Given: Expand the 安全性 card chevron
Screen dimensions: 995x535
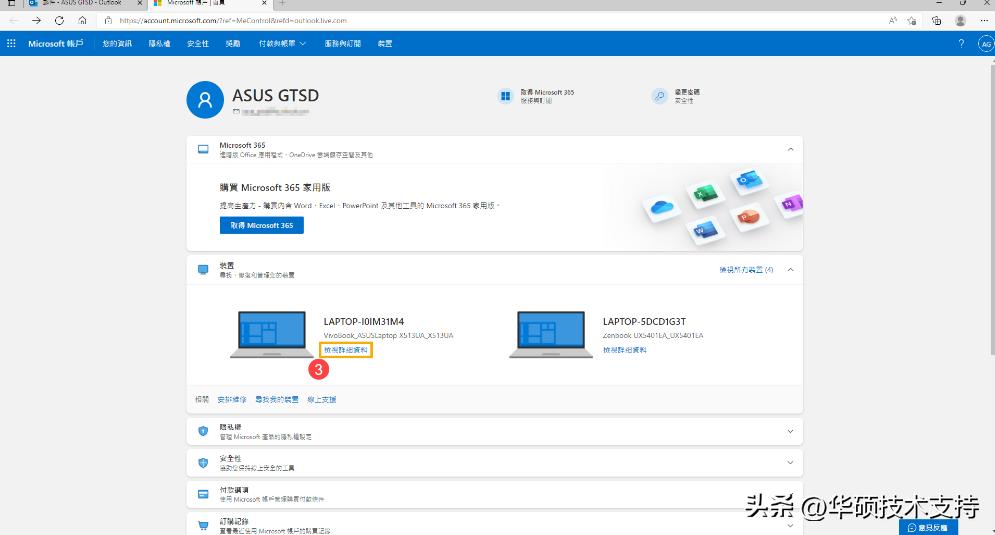Looking at the screenshot, I should click(x=790, y=462).
